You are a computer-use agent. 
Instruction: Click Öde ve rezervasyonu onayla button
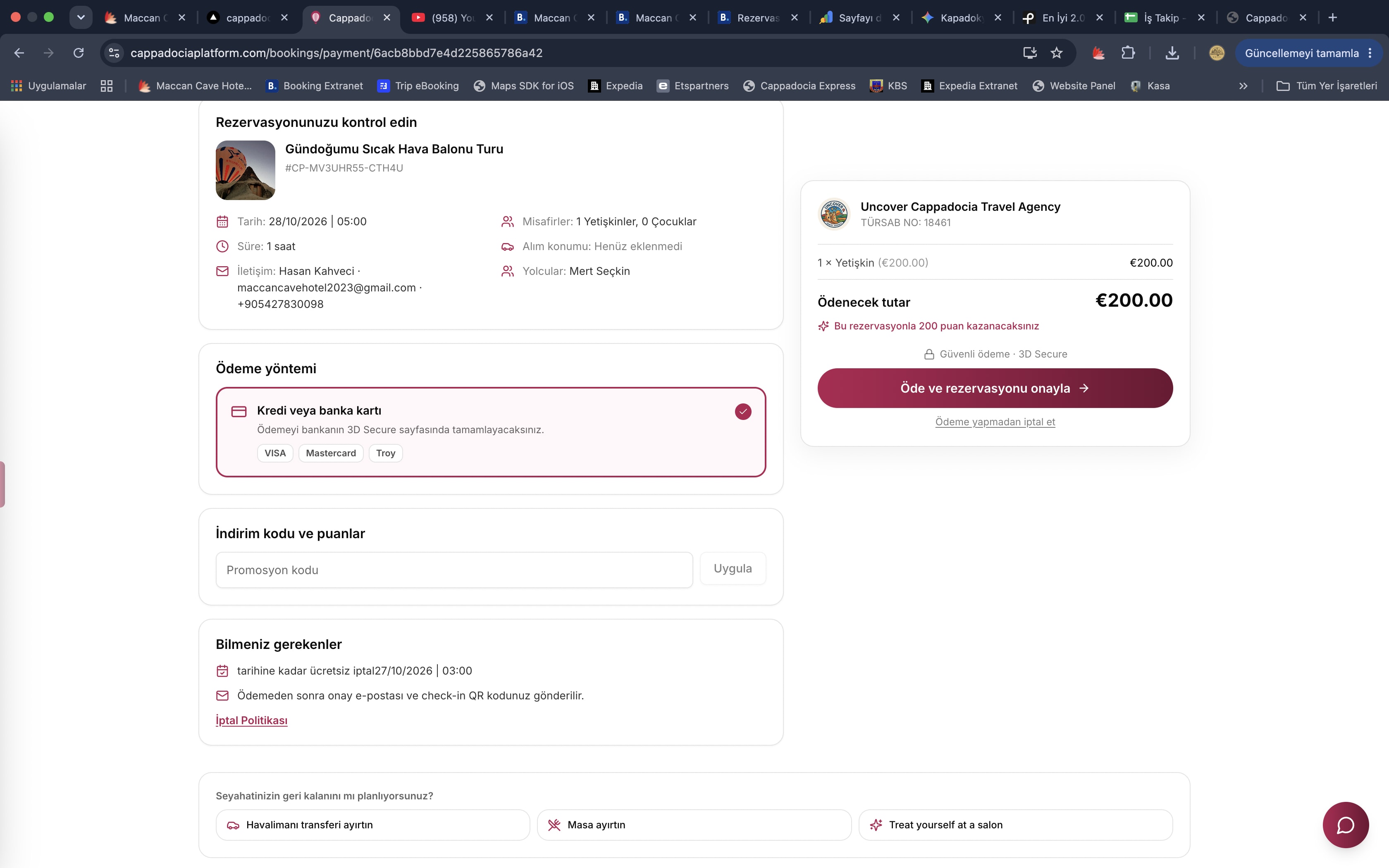pos(995,388)
